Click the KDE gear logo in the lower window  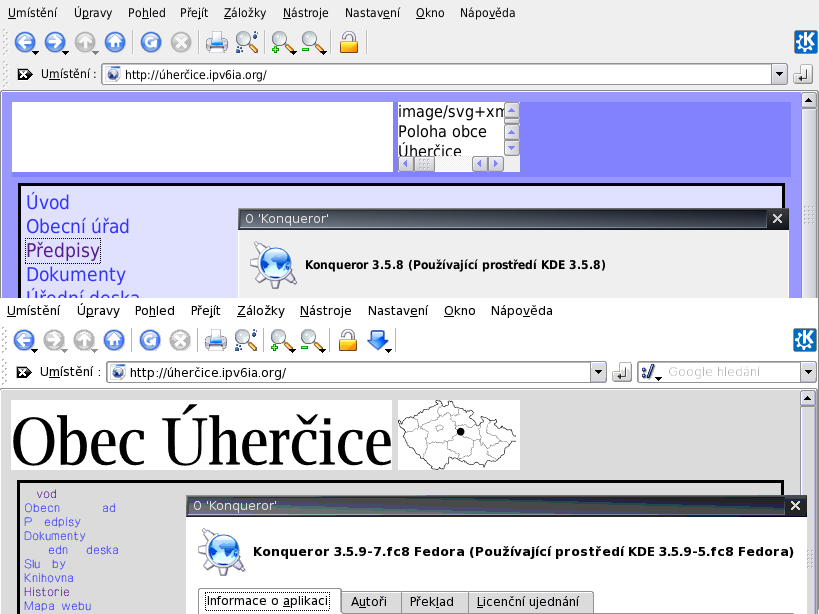(x=805, y=340)
